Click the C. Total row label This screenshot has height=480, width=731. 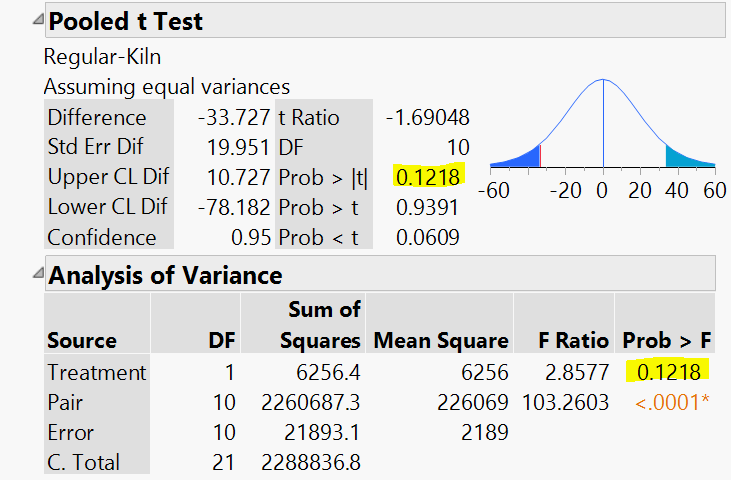point(84,463)
